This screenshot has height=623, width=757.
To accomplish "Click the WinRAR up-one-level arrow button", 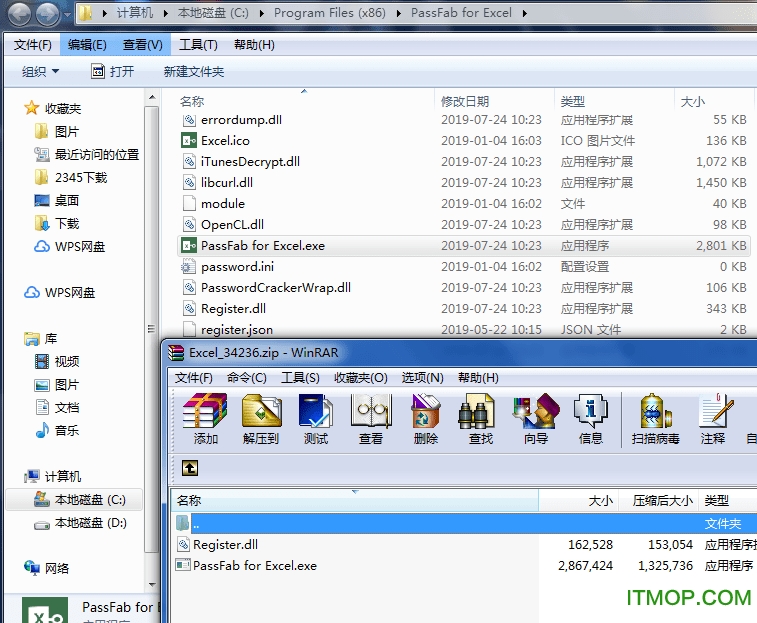I will coord(190,468).
